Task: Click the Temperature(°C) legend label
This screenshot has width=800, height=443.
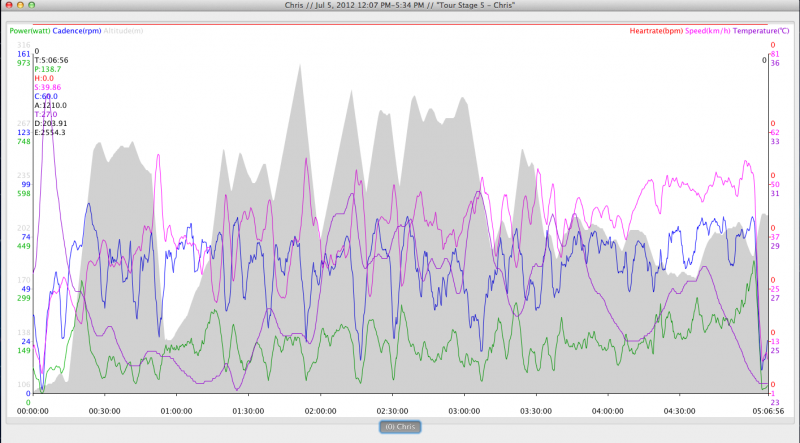Action: [x=763, y=31]
